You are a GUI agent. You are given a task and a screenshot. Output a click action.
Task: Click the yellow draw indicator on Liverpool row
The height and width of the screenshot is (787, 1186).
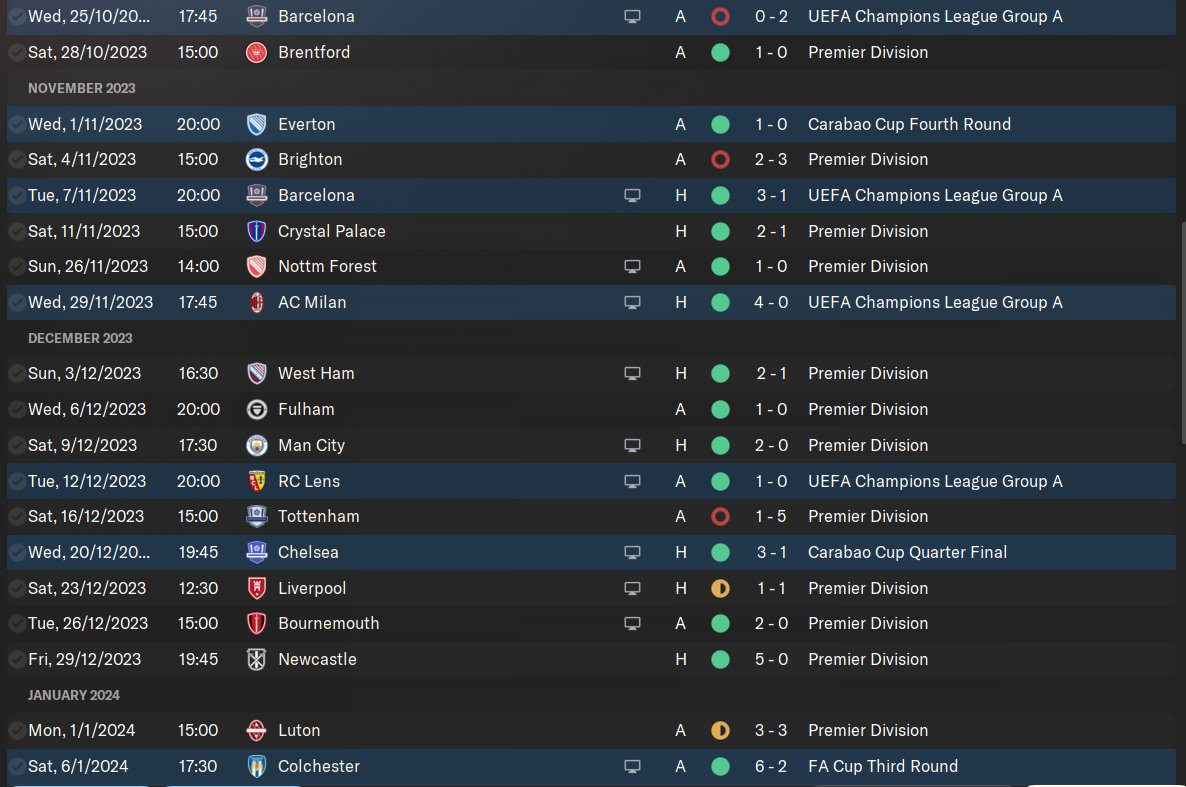click(x=720, y=589)
